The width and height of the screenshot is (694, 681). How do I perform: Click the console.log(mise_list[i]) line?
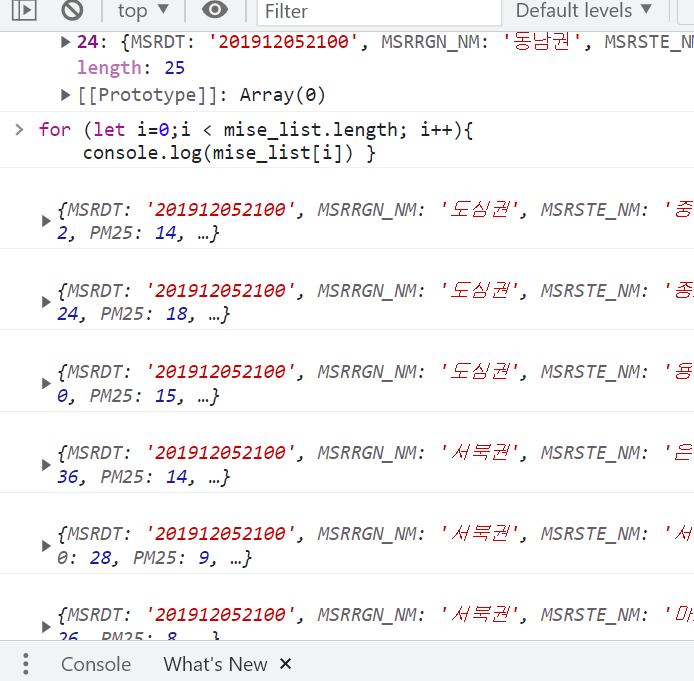pyautogui.click(x=229, y=153)
